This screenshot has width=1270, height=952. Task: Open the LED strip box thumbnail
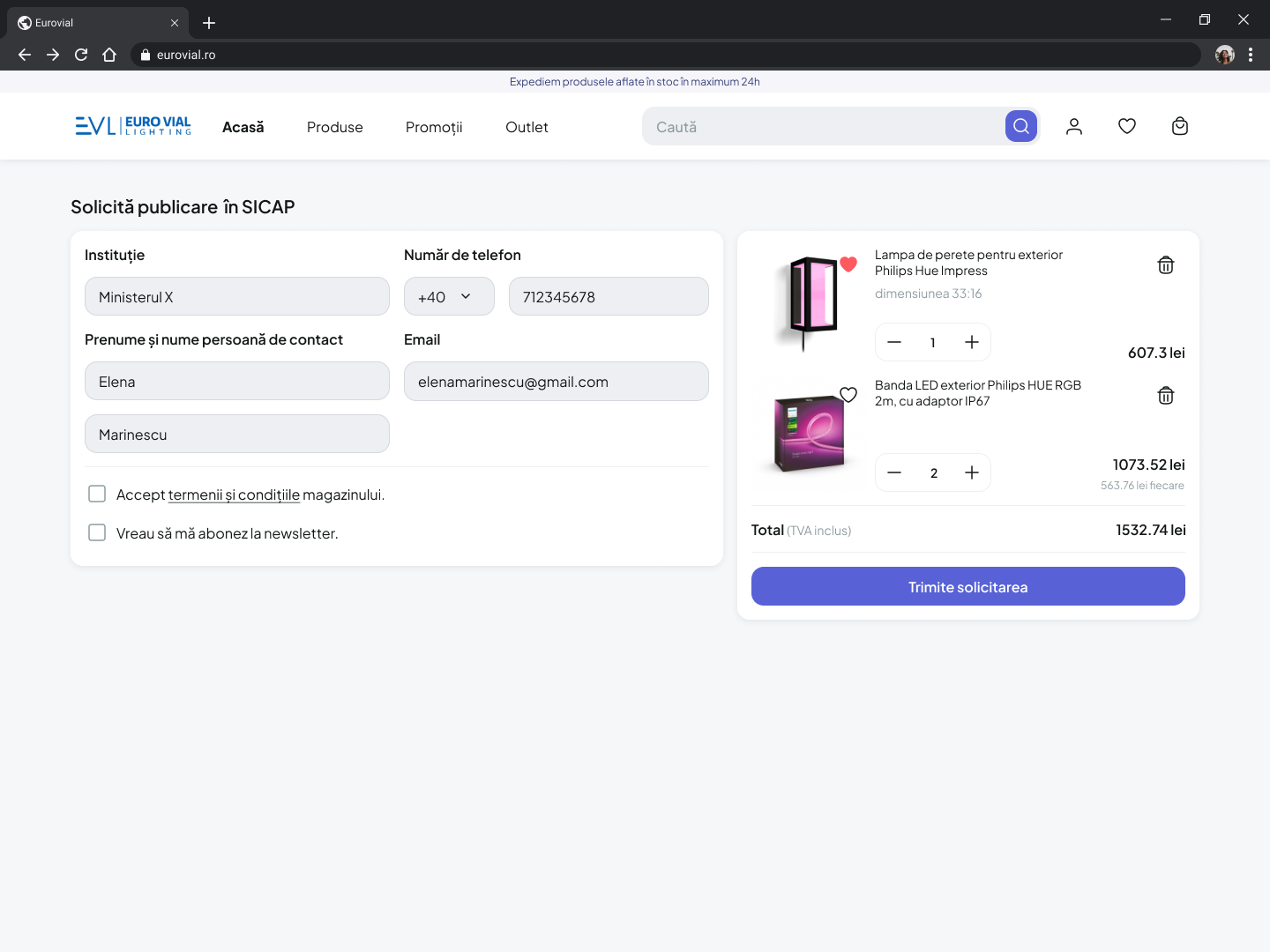(807, 432)
